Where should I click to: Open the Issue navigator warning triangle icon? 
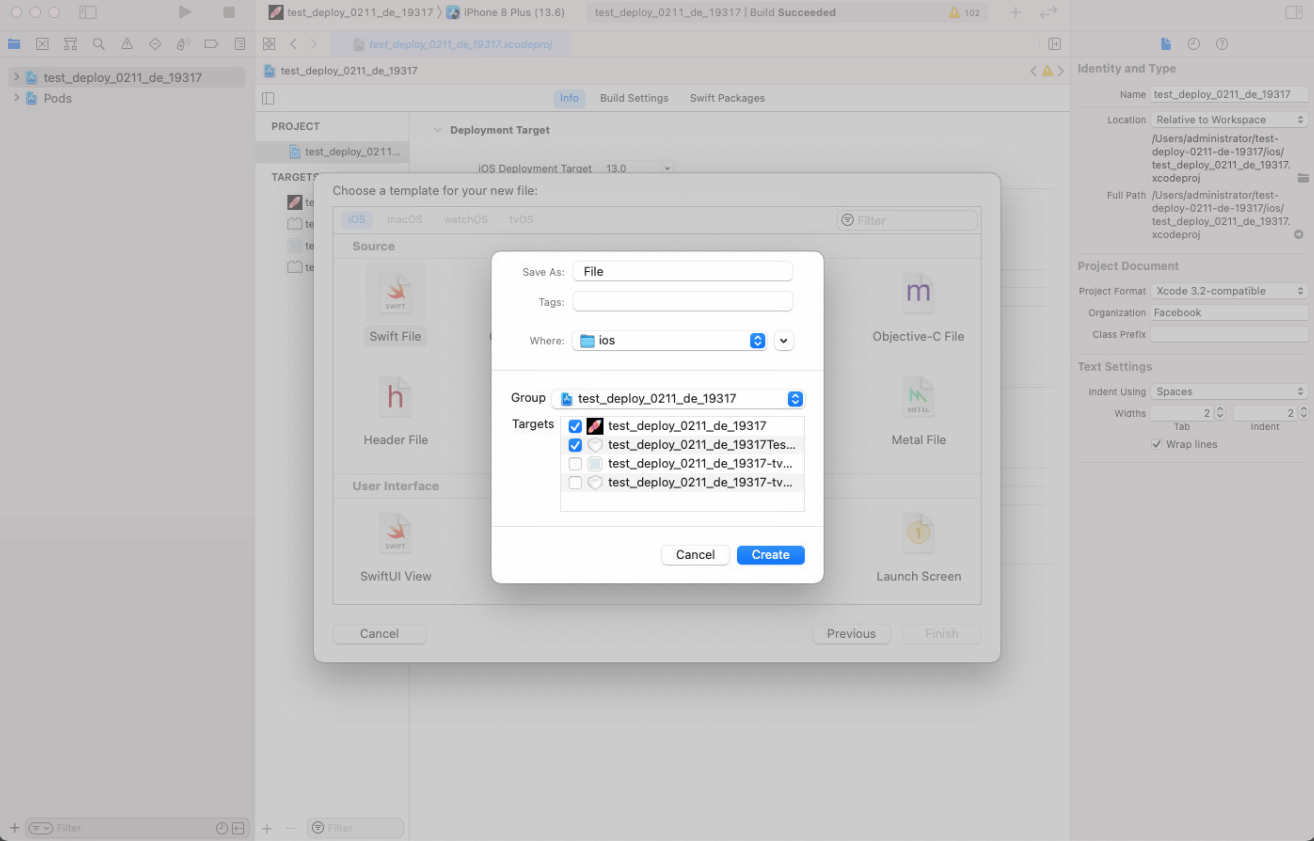(x=126, y=44)
